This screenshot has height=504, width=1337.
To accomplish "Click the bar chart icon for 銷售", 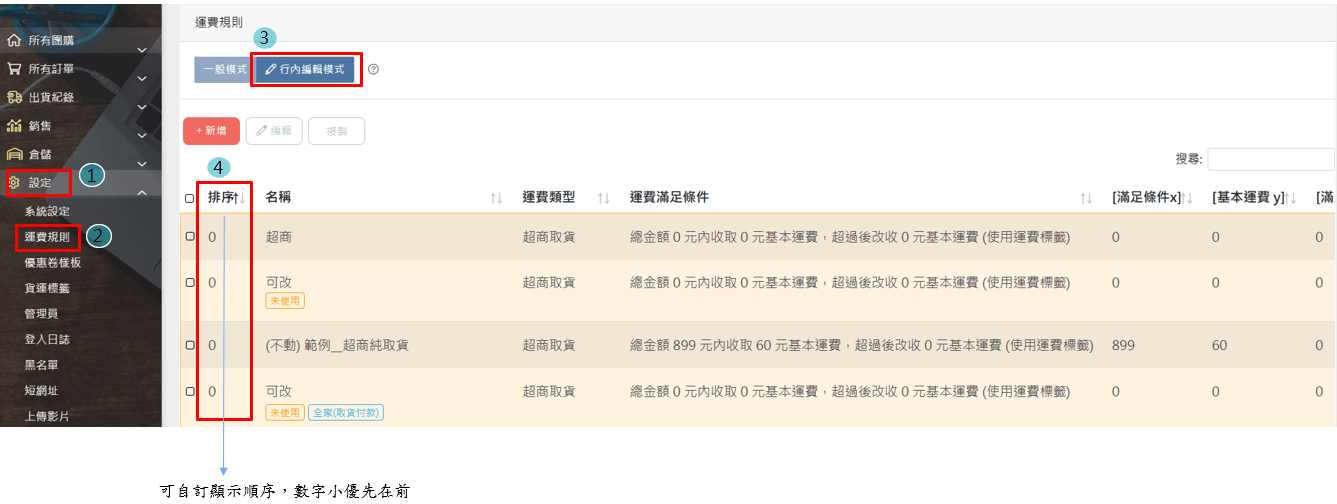I will (14, 126).
